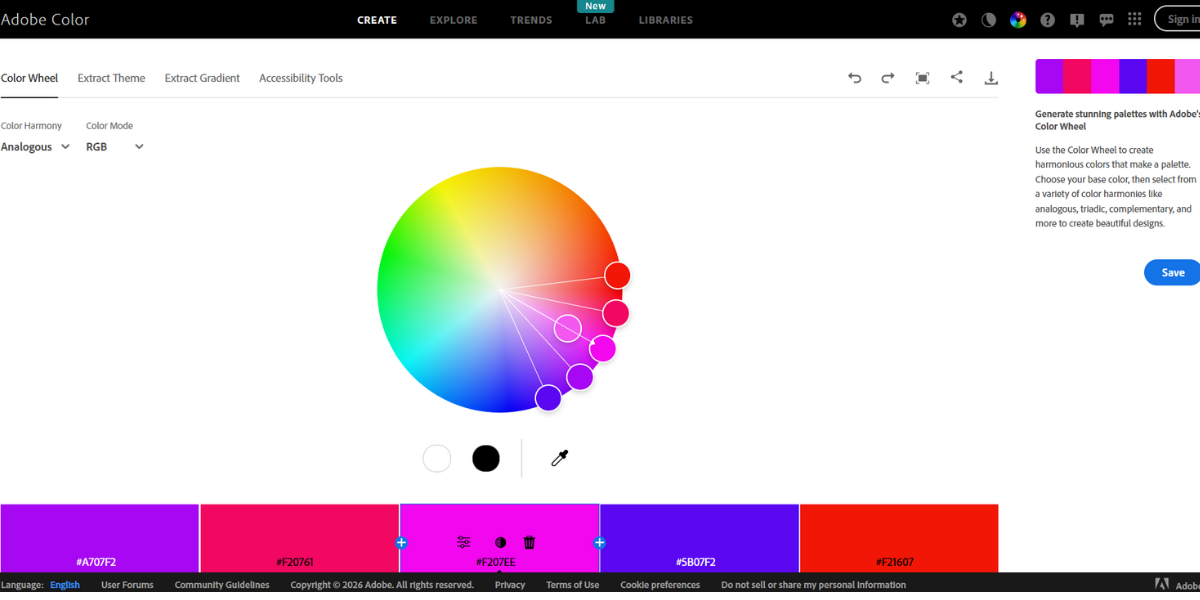Click the Adobe Color logo text

(45, 19)
